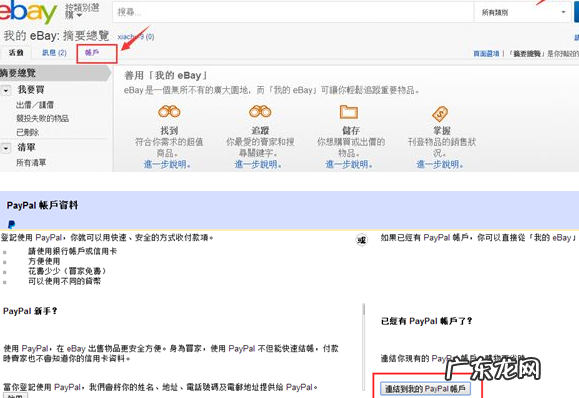Select 摘要總覽 in the sidebar
The height and width of the screenshot is (398, 579).
(x=55, y=73)
